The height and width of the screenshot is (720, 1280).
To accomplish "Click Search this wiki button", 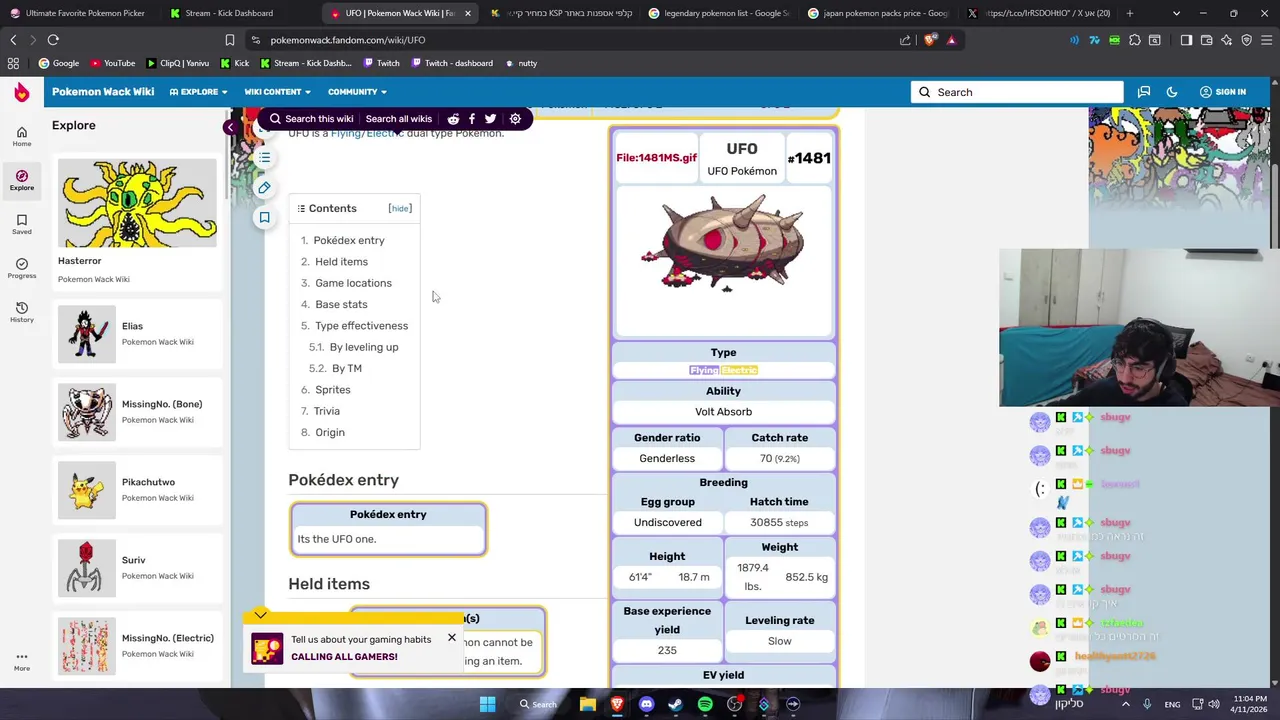I will click(x=311, y=119).
